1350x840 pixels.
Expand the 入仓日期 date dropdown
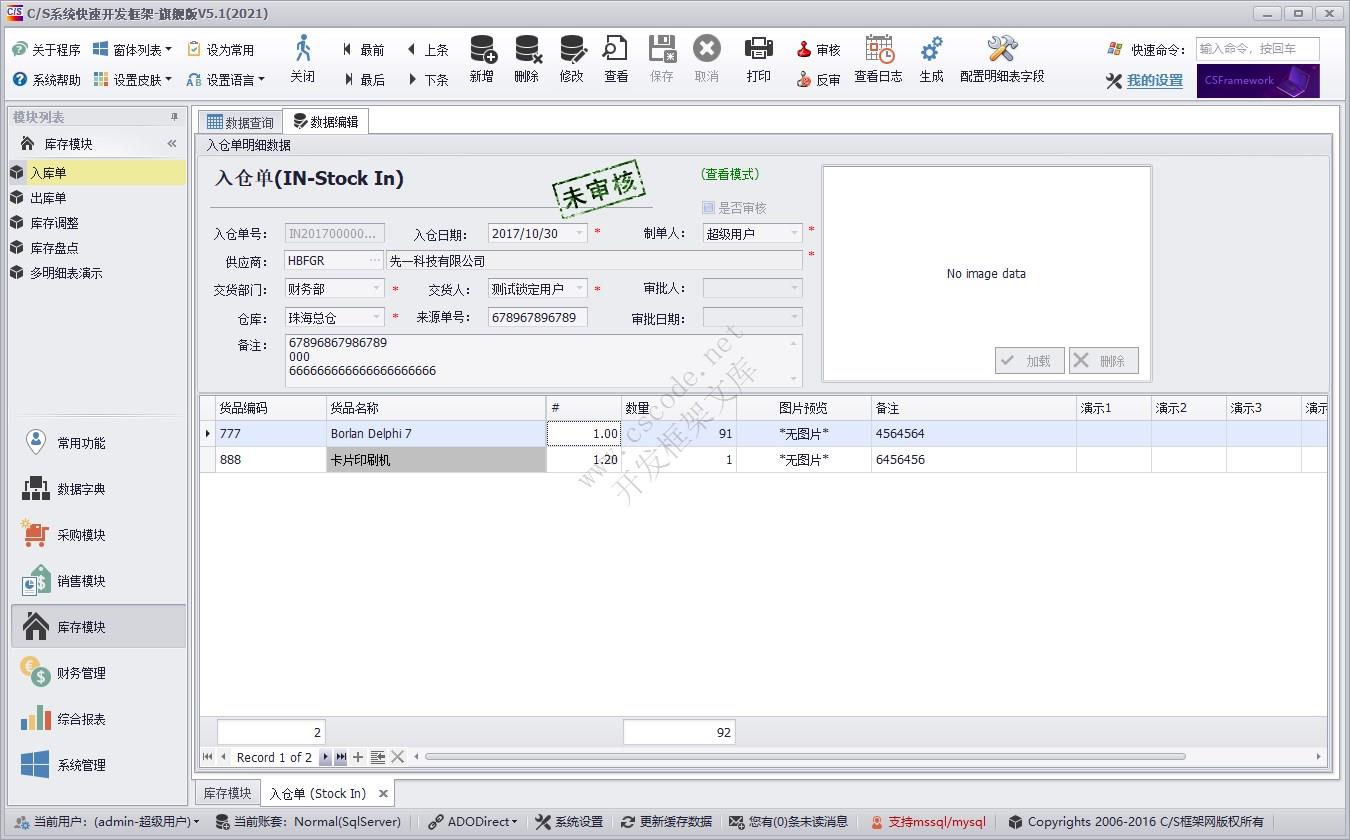pos(579,233)
